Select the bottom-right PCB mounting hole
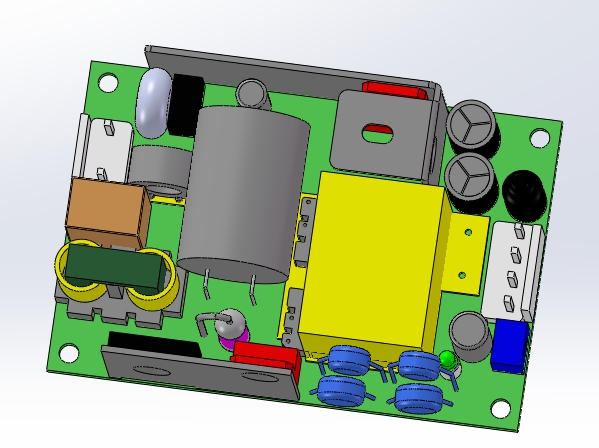The height and width of the screenshot is (448, 599). pos(501,408)
